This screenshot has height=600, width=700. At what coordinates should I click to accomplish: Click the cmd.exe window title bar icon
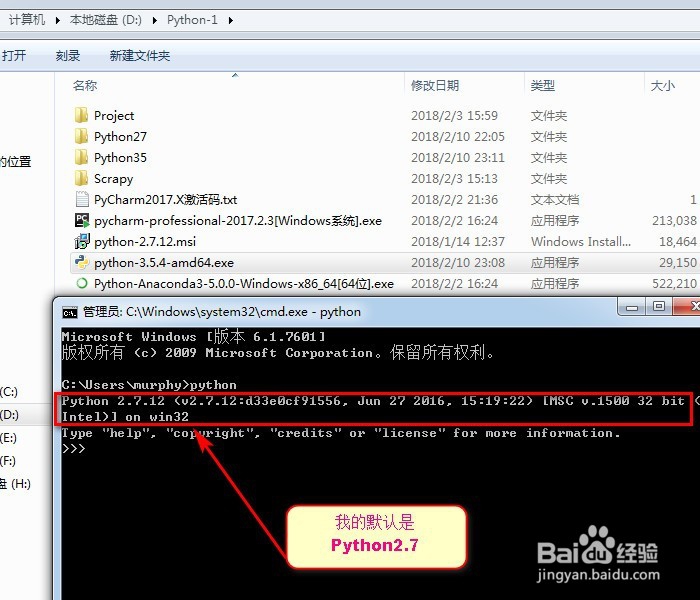pyautogui.click(x=70, y=312)
